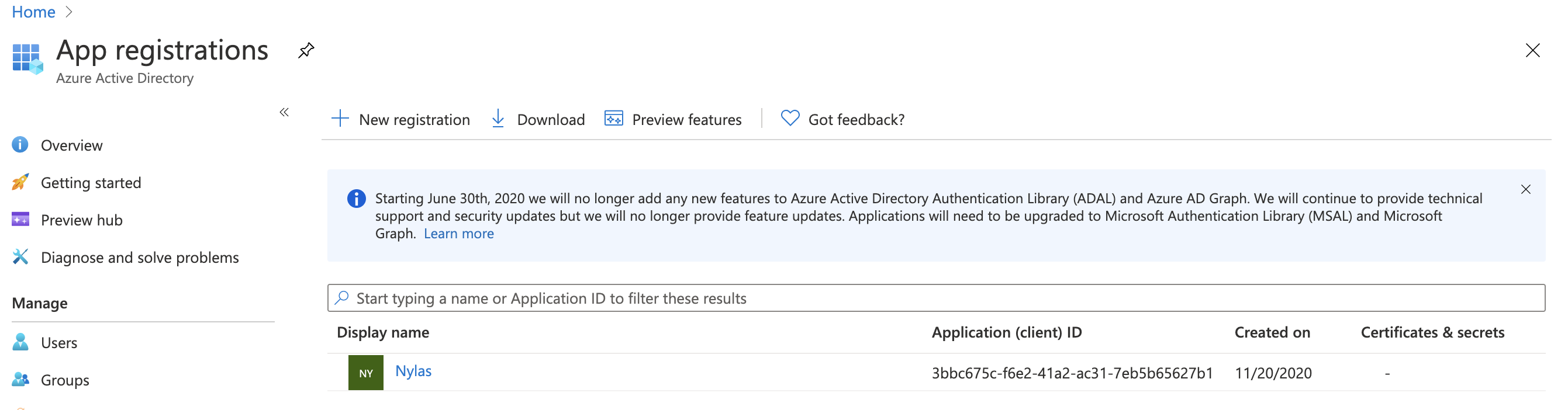Image resolution: width=1568 pixels, height=410 pixels.
Task: Click the Getting started rocket icon
Action: point(20,182)
